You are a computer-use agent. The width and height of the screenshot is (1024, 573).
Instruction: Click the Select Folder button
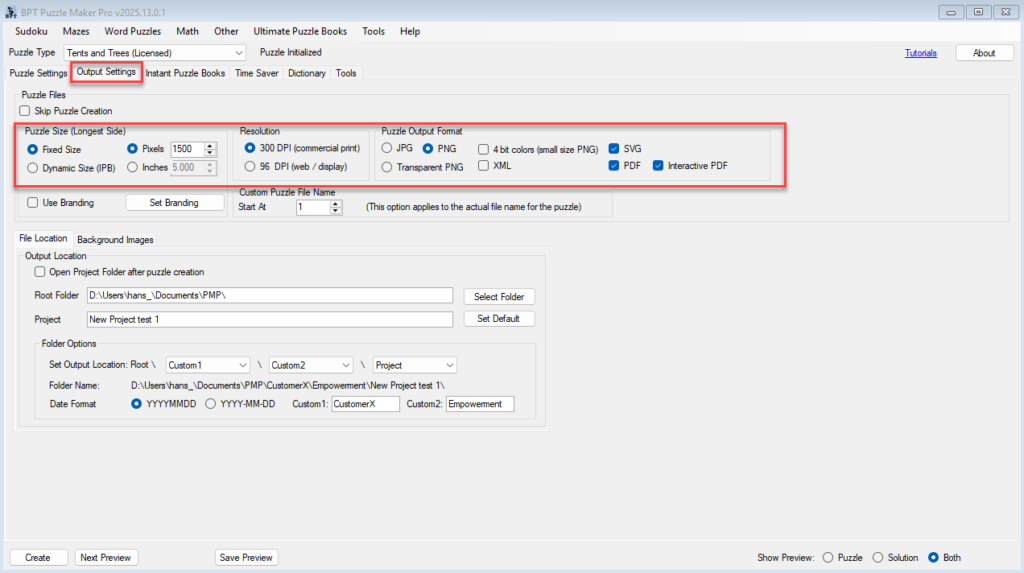499,297
